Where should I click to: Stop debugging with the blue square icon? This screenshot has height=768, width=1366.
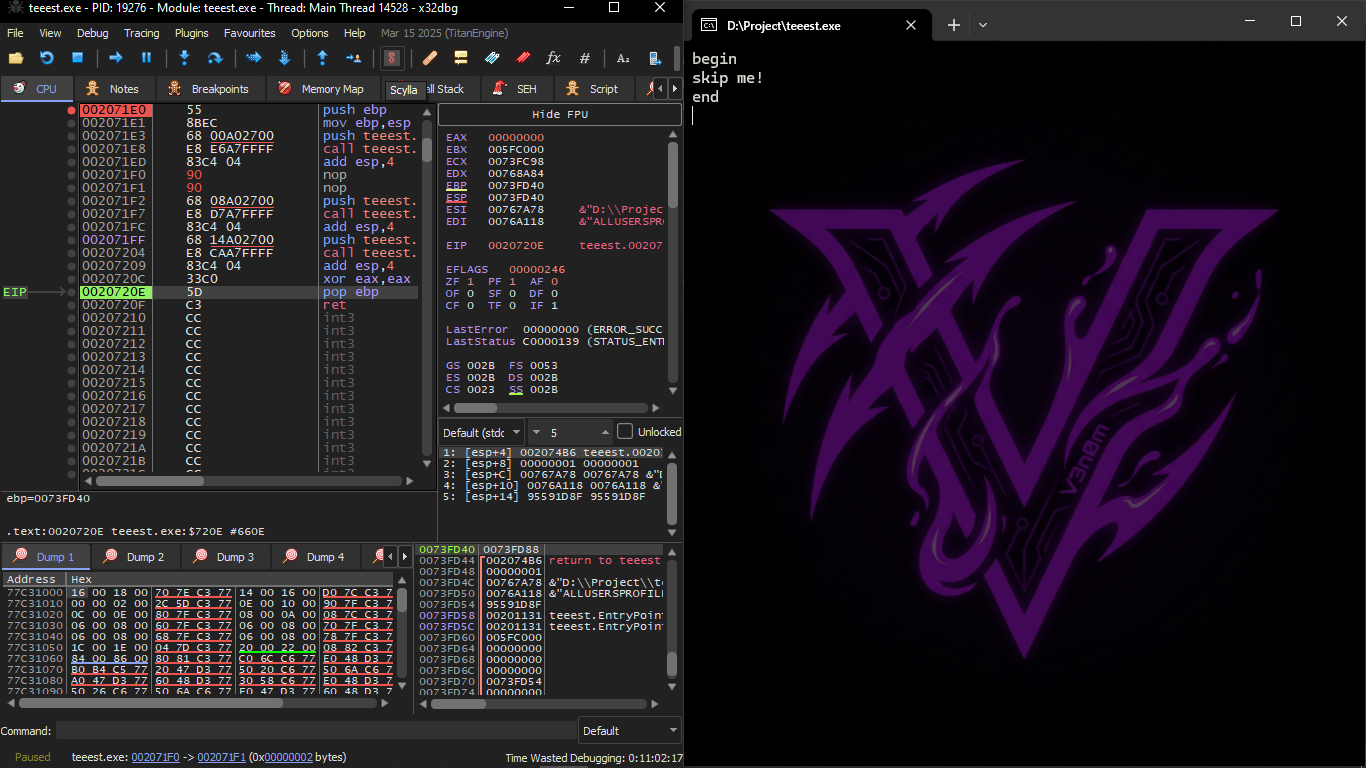(77, 58)
